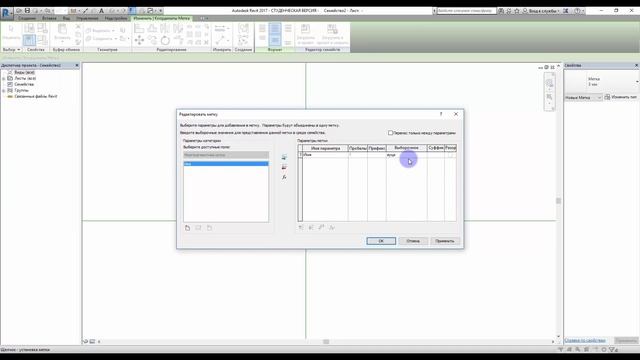Click the Изменить тип button in properties
The image size is (640, 360).
click(621, 97)
